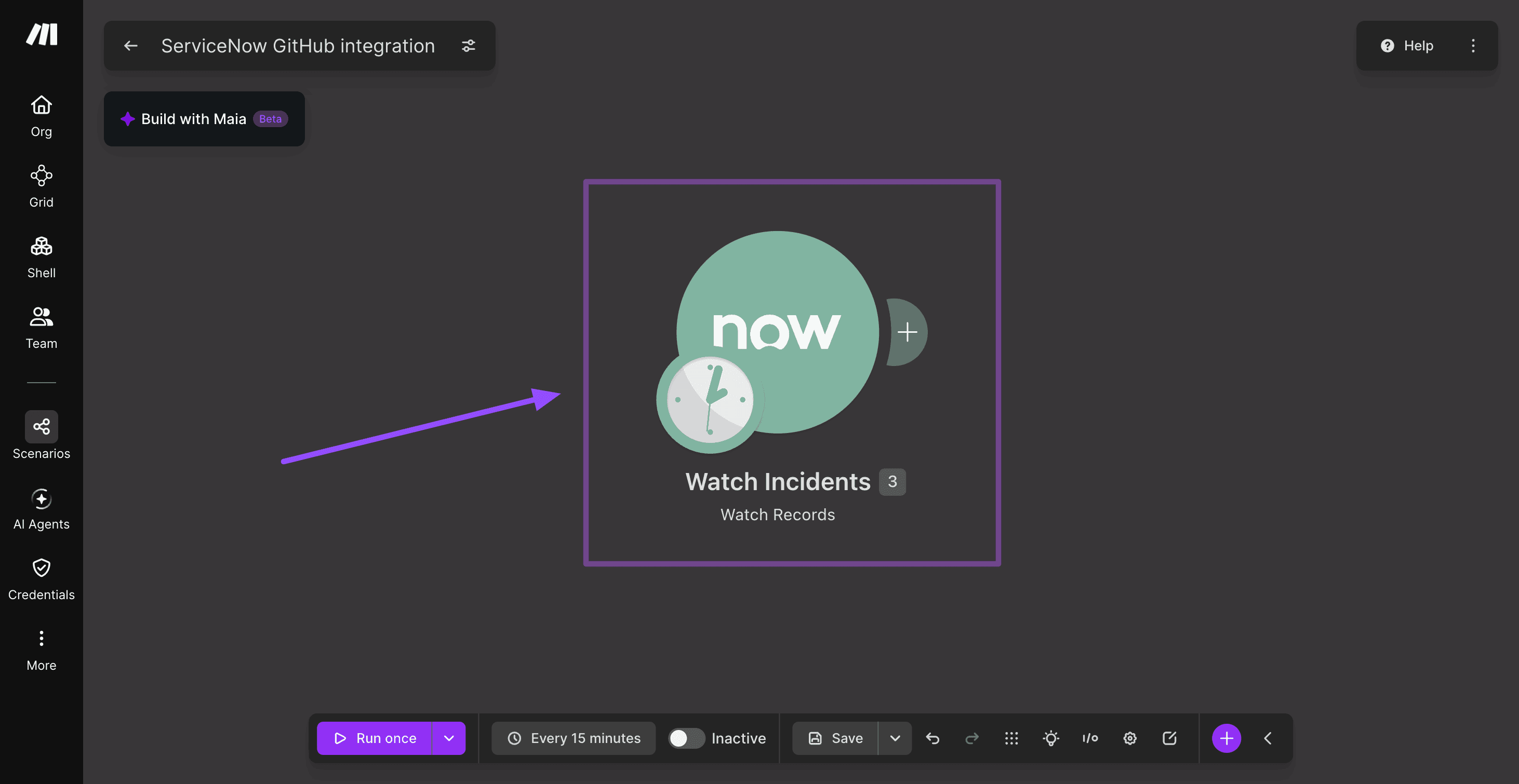1519x784 pixels.
Task: Select the Watch Records subtitle
Action: 778,515
